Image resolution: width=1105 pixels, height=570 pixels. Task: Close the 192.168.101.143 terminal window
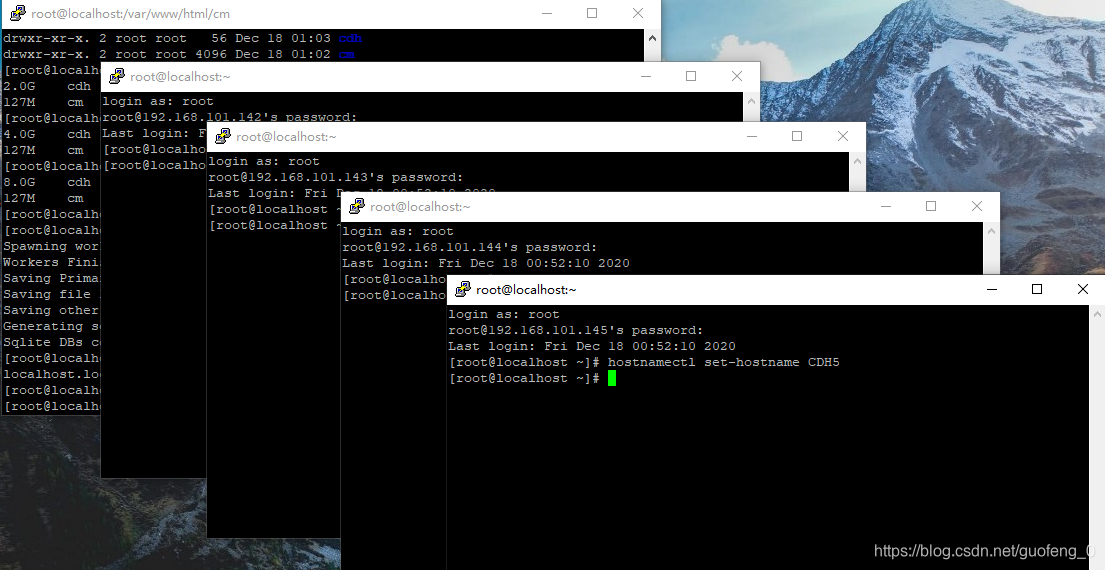(x=843, y=136)
